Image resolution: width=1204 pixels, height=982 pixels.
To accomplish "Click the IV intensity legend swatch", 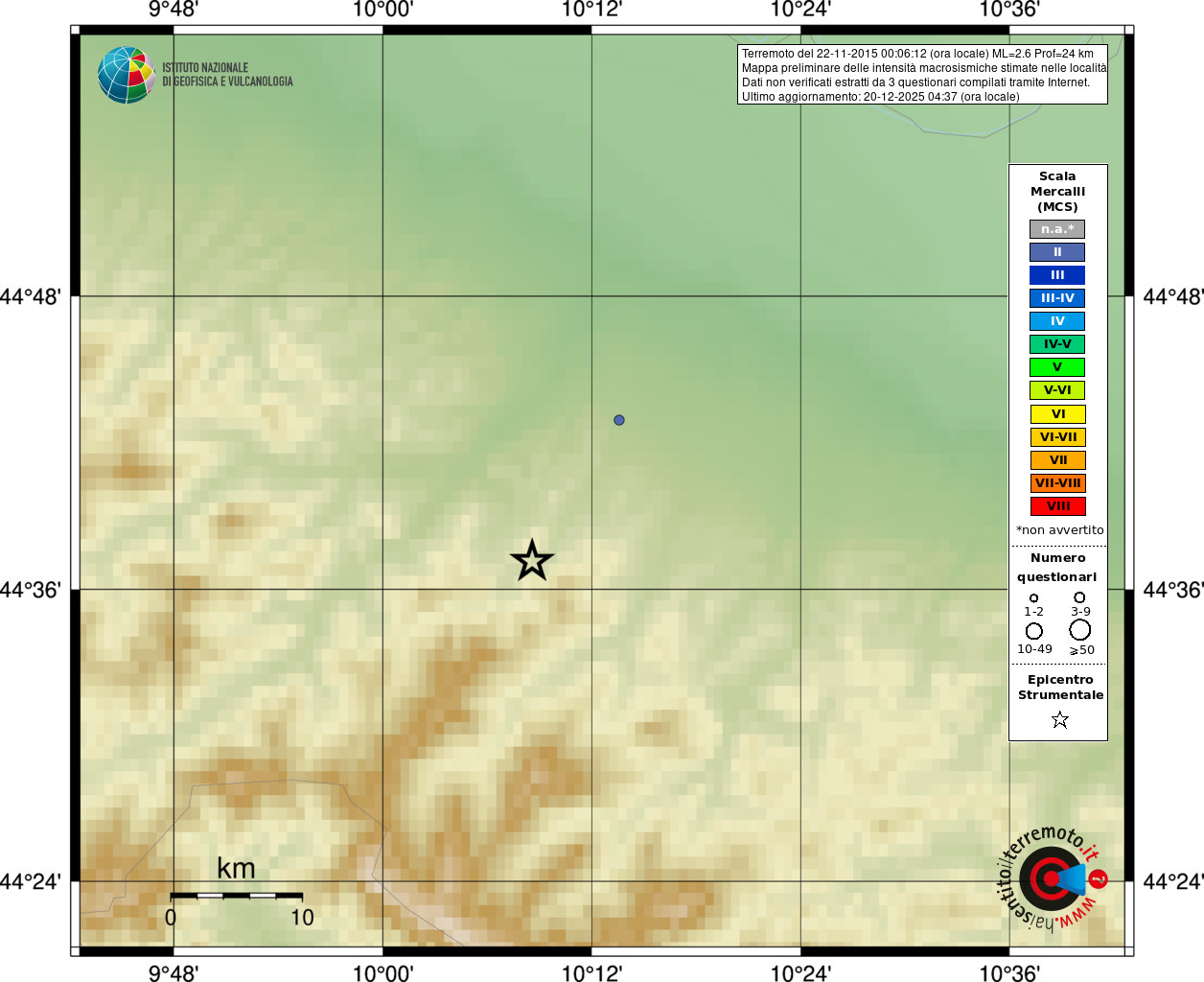I will click(1057, 321).
